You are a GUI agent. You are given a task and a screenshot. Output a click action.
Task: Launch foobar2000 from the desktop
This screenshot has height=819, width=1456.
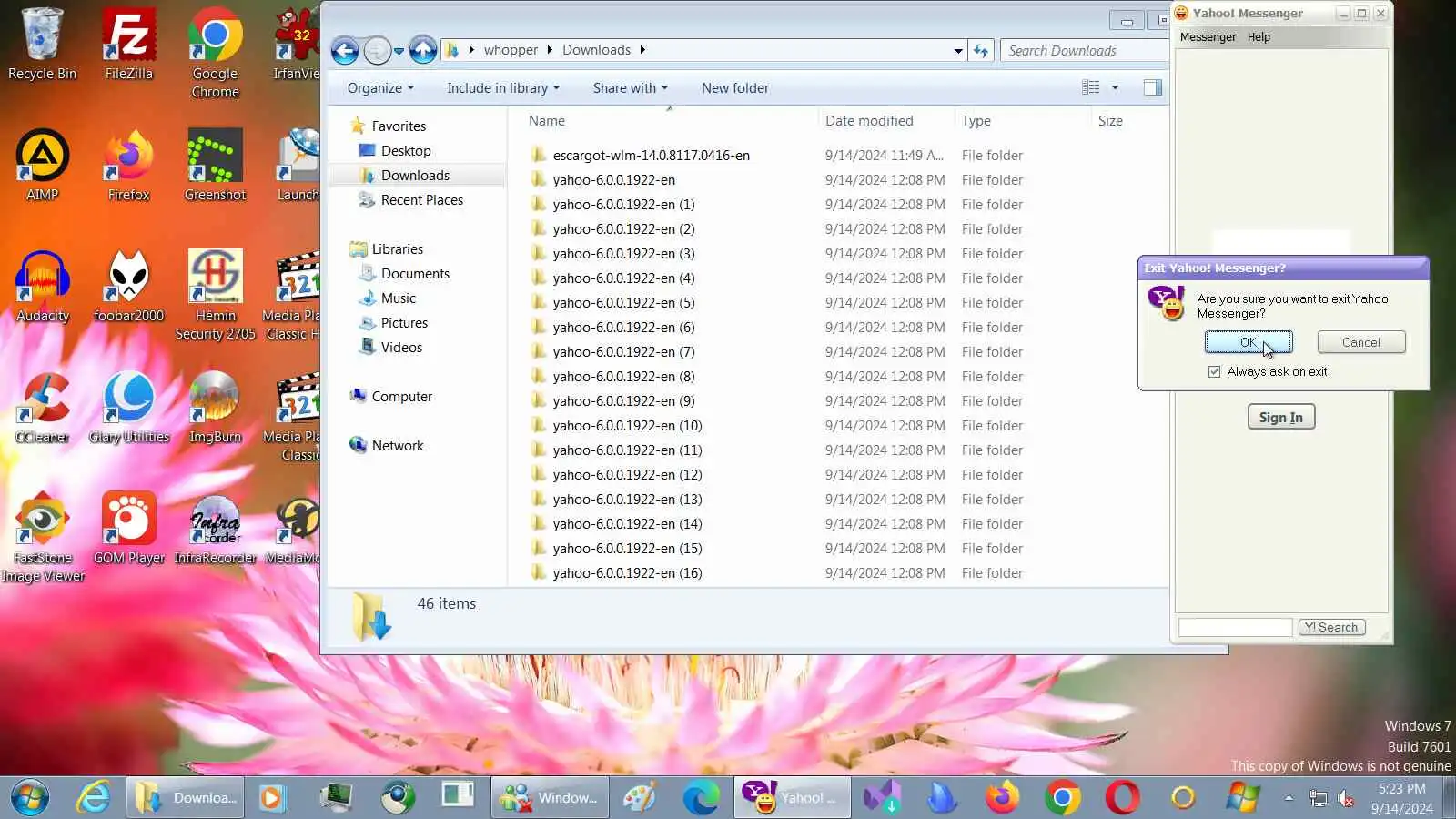128,286
